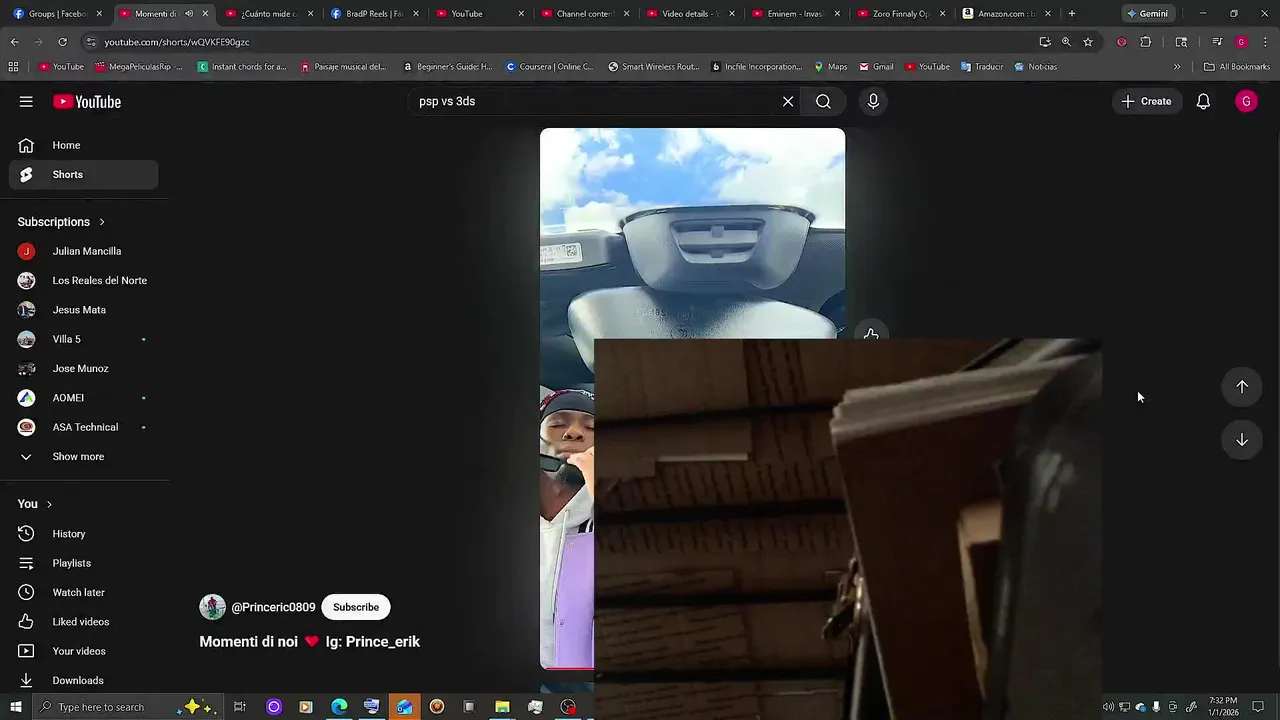Click the YouTube logo

click(x=87, y=101)
